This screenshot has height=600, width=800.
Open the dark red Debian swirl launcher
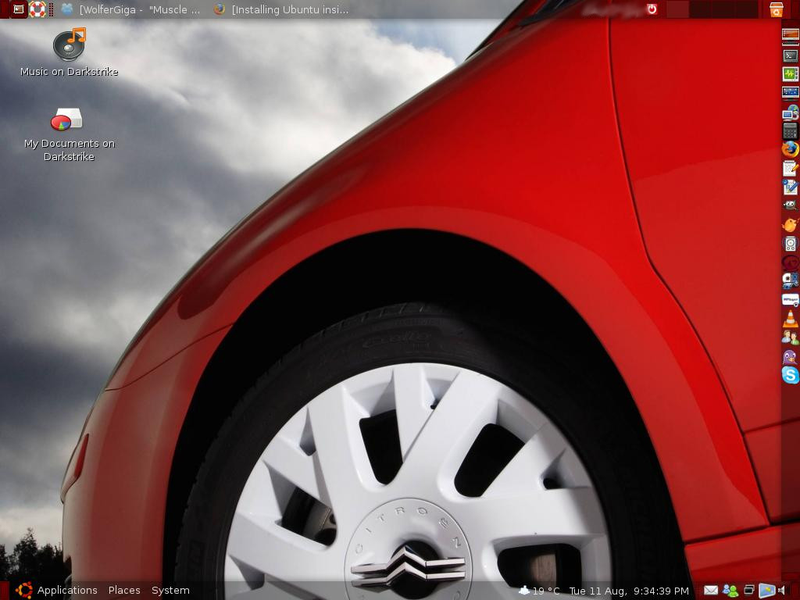click(x=790, y=262)
